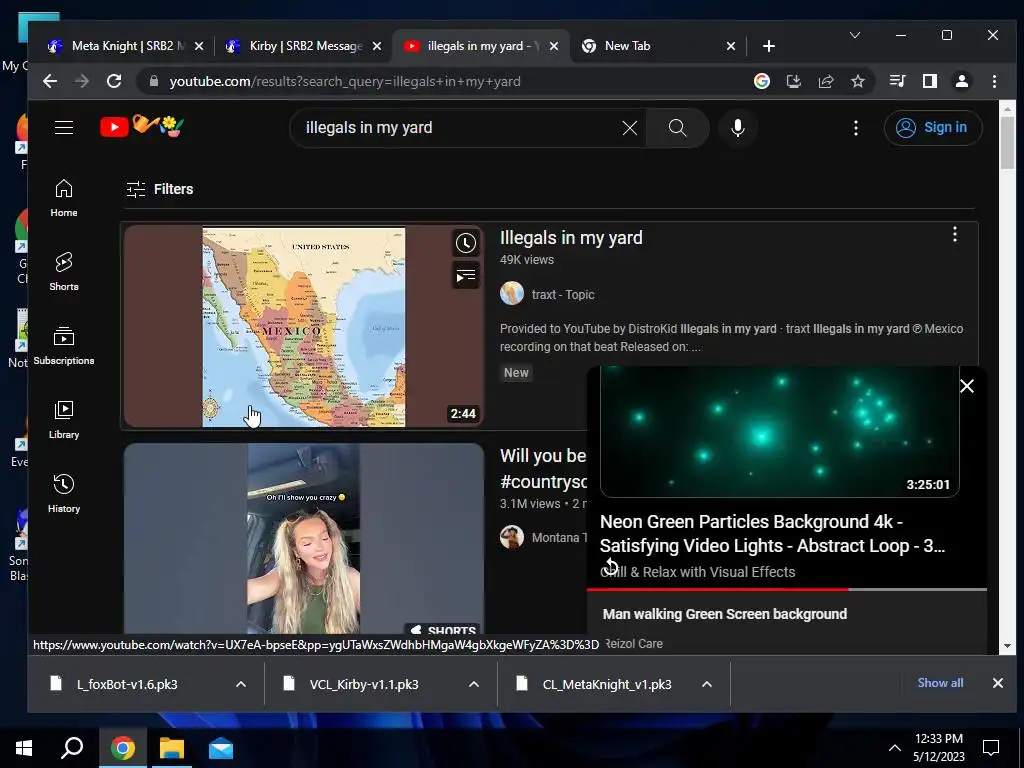Toggle Chrome side panel

pyautogui.click(x=930, y=81)
